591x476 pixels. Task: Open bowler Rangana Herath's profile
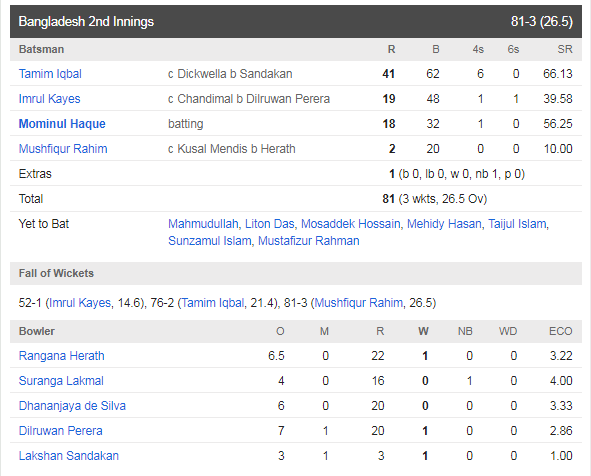61,356
